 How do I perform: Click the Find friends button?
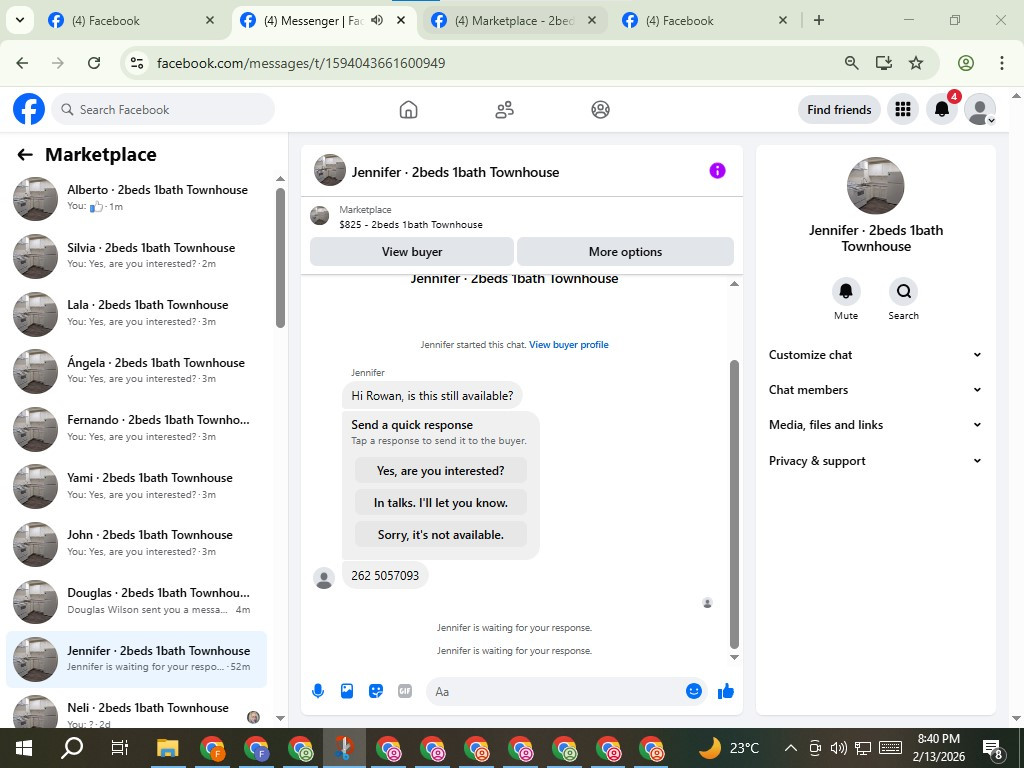point(839,110)
